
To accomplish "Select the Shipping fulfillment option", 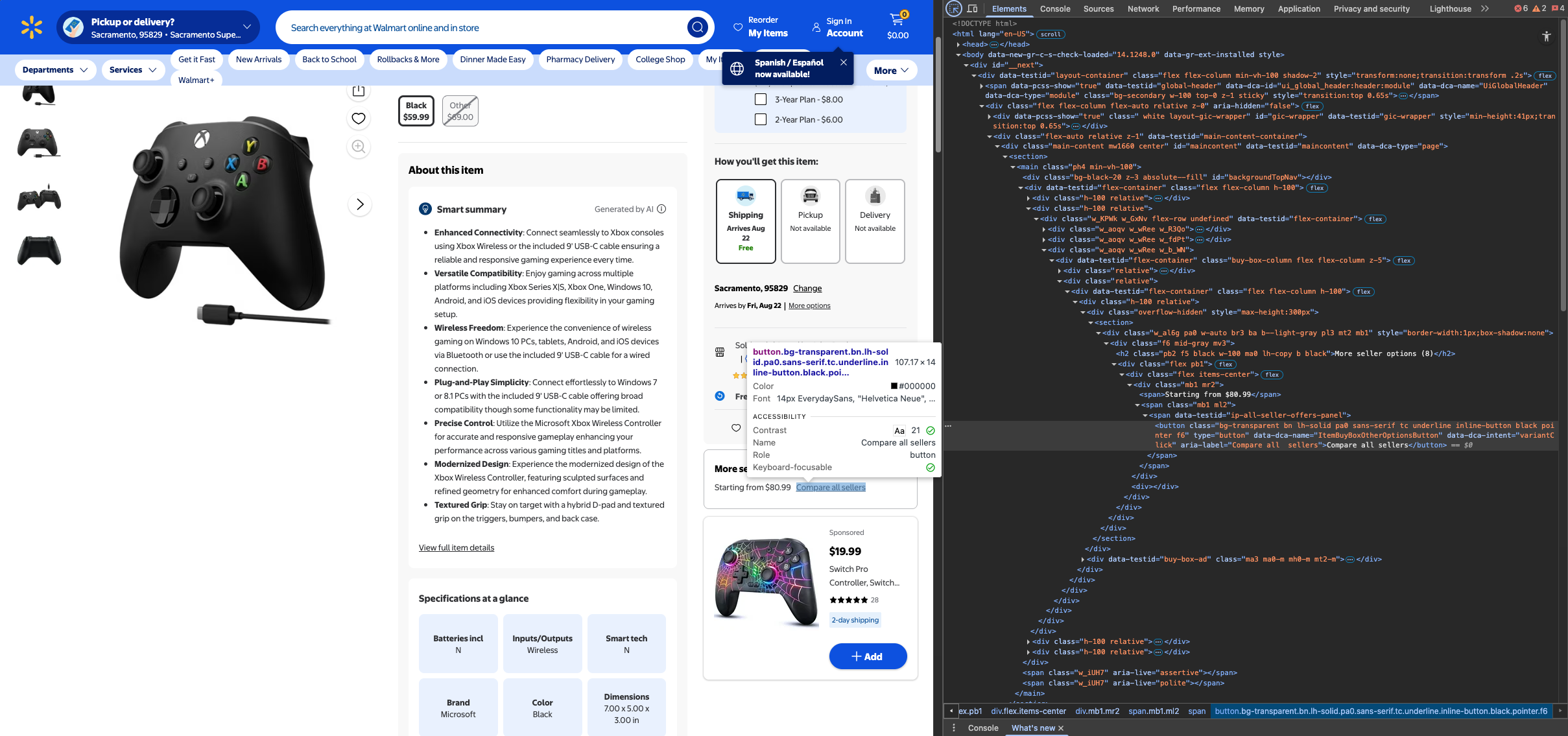I will [745, 221].
